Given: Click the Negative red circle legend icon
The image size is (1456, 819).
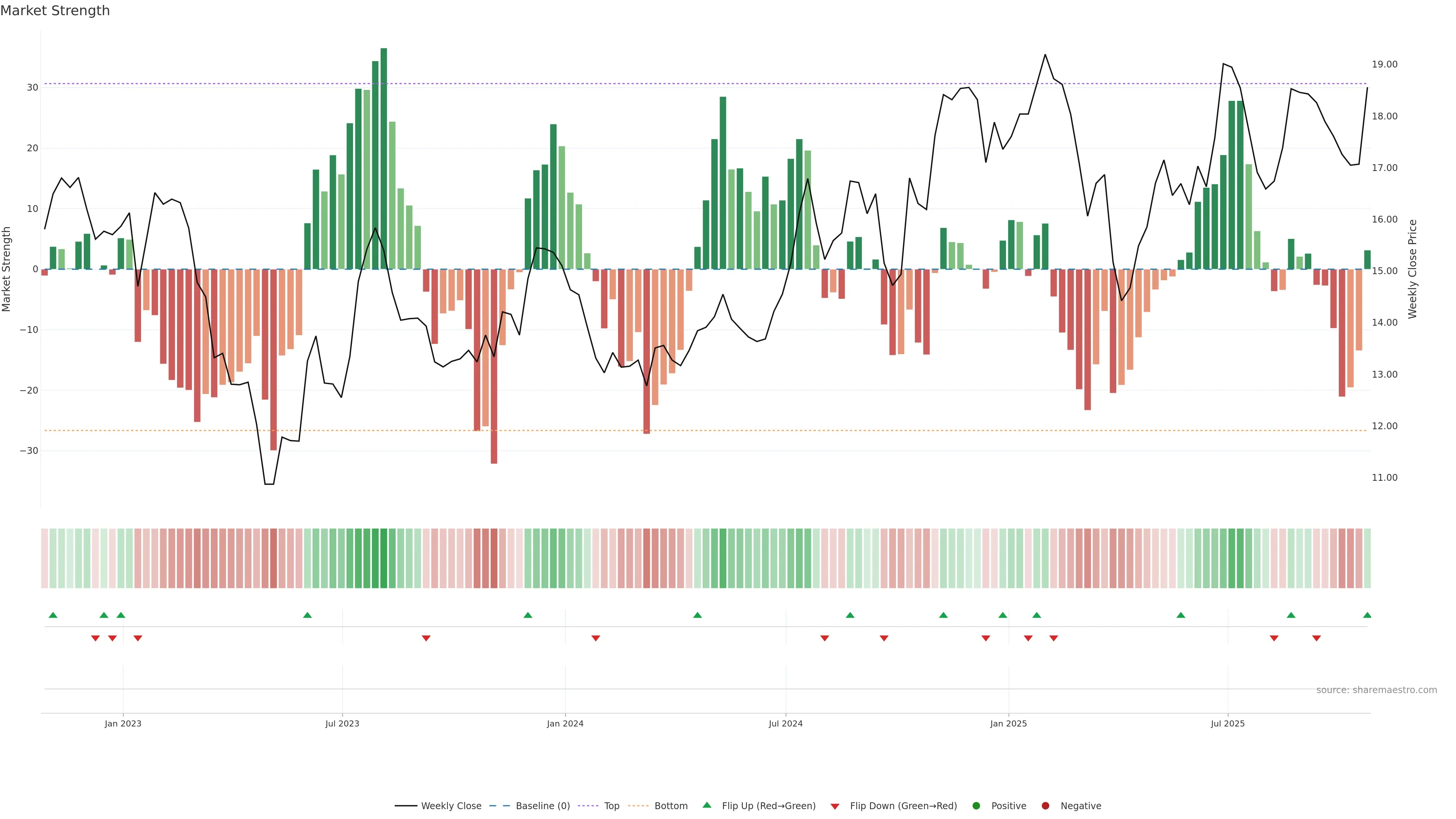Looking at the screenshot, I should pyautogui.click(x=1045, y=805).
